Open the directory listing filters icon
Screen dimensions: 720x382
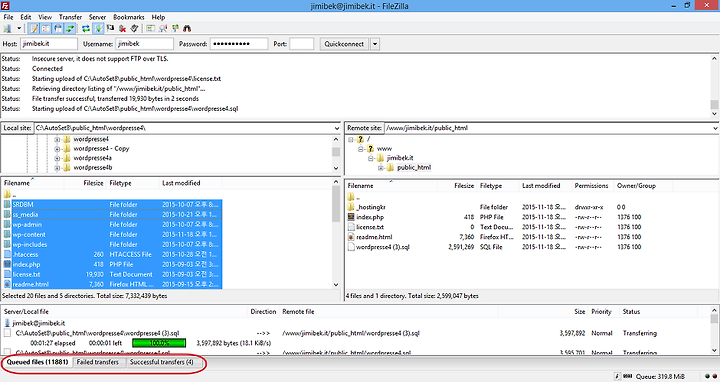point(150,28)
